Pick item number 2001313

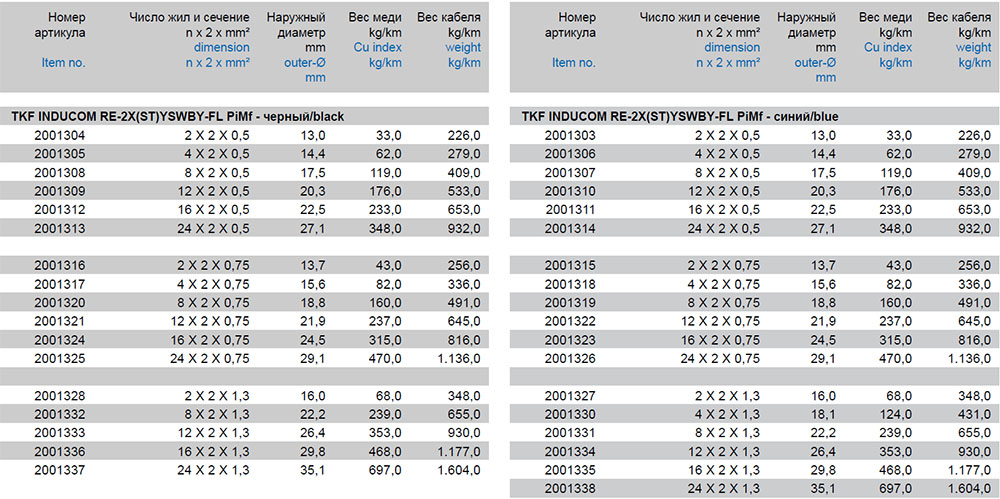coord(59,228)
